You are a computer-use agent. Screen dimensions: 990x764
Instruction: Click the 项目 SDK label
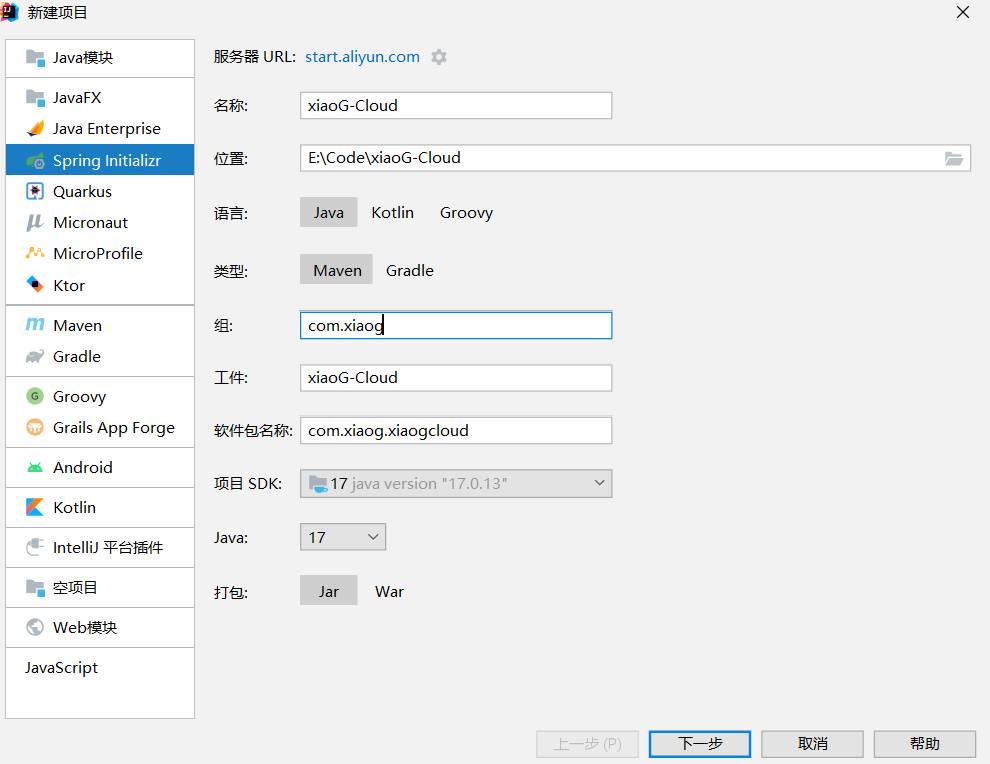tap(248, 484)
